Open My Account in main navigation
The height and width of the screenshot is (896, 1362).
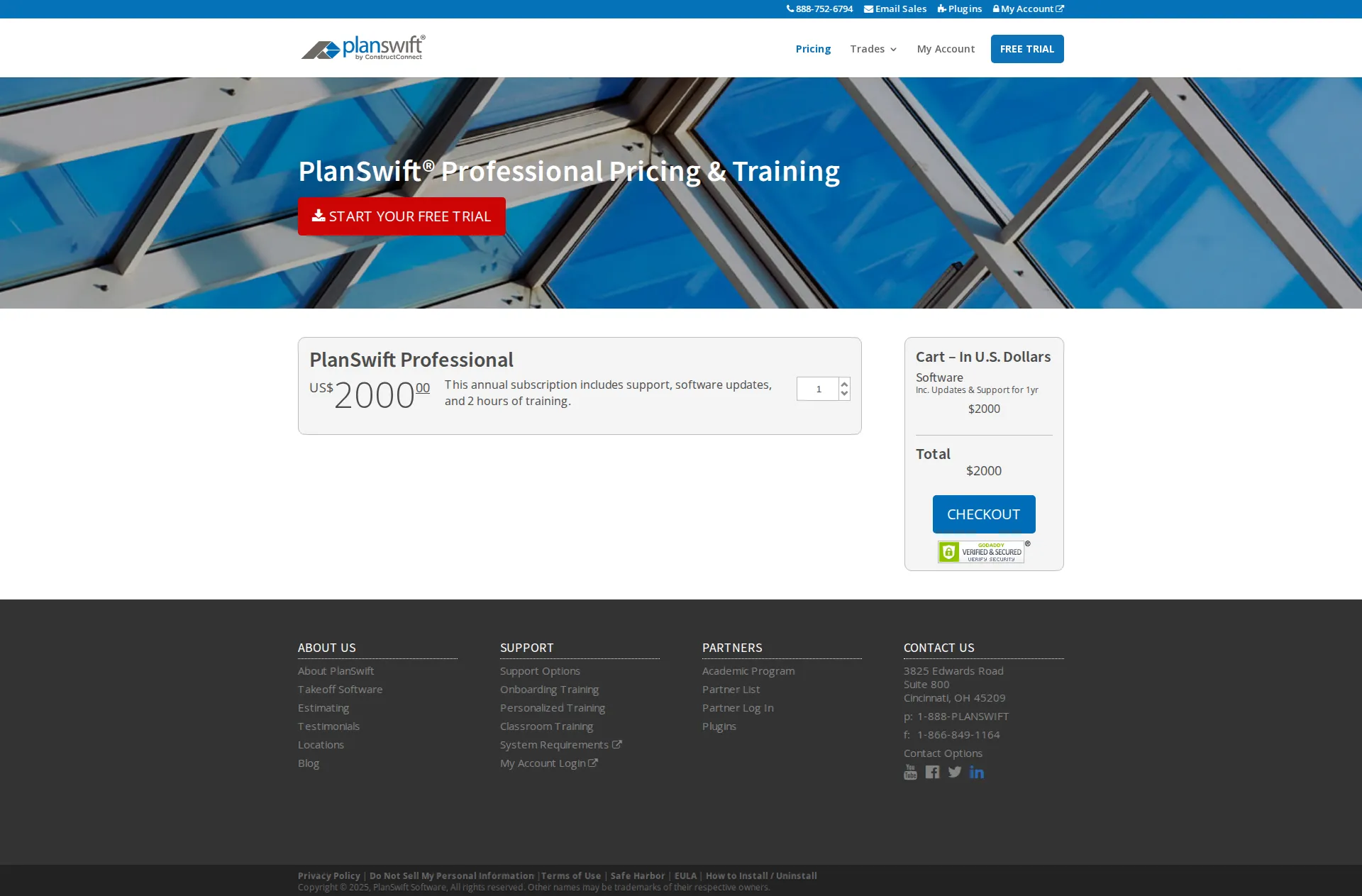(x=946, y=49)
